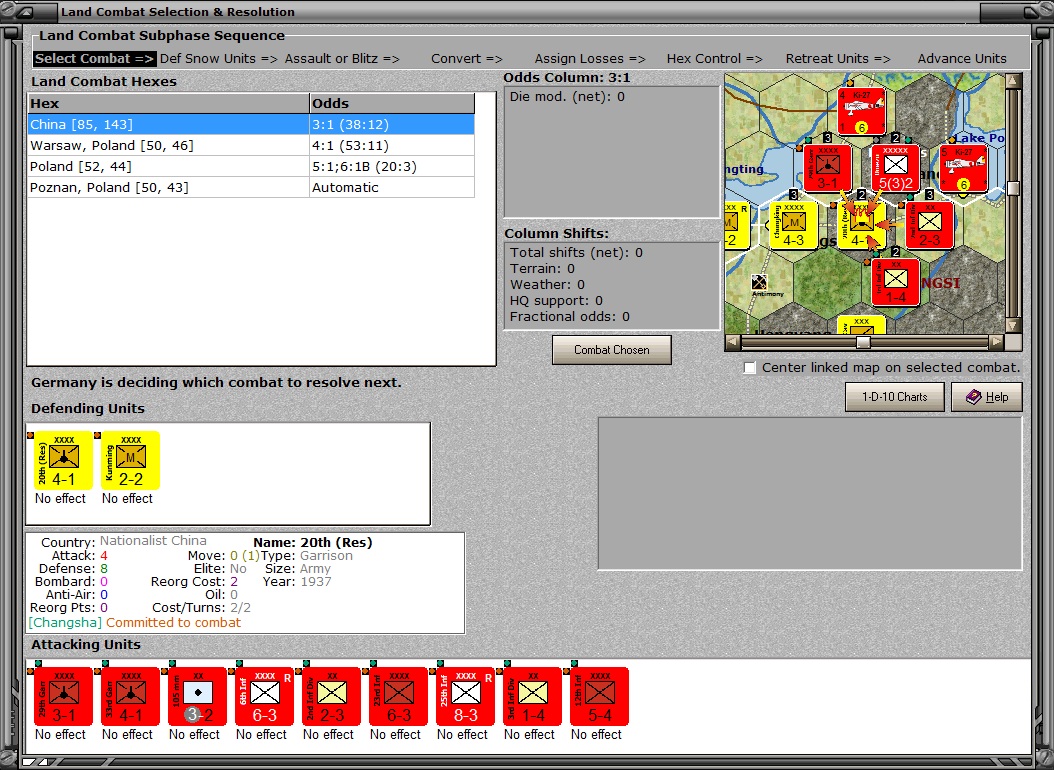The width and height of the screenshot is (1054, 770).
Task: Click the book icon on Help button
Action: click(x=973, y=397)
